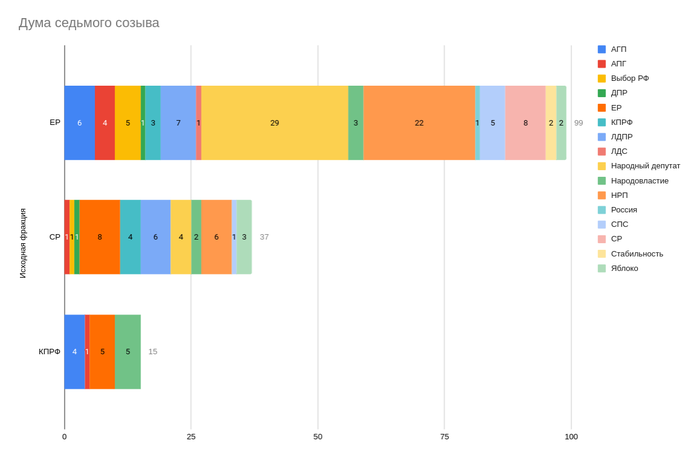The width and height of the screenshot is (700, 452).
Task: Click the АГП legend color swatch
Action: (602, 49)
